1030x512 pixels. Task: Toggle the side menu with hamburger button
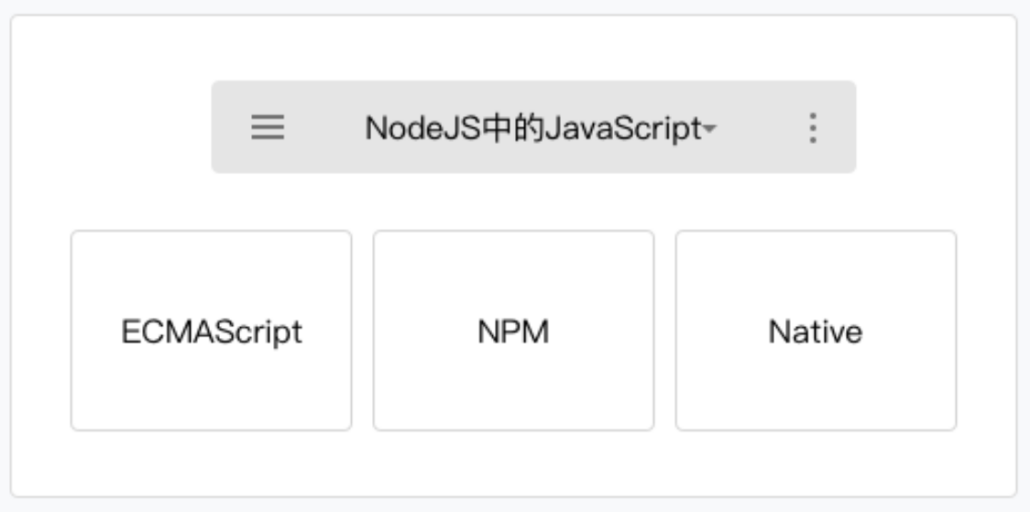267,128
